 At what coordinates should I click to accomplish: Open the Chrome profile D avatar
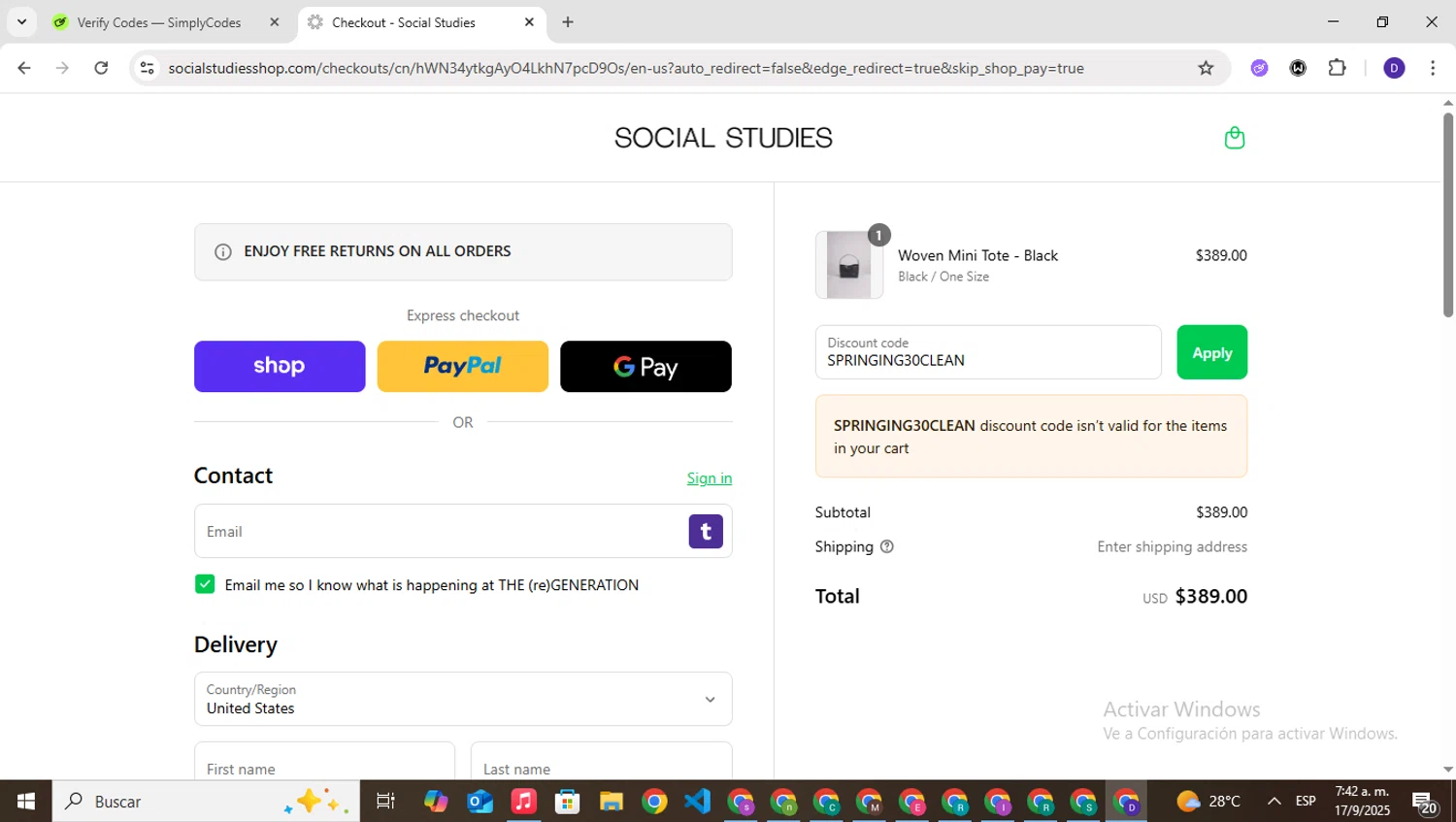1394,68
